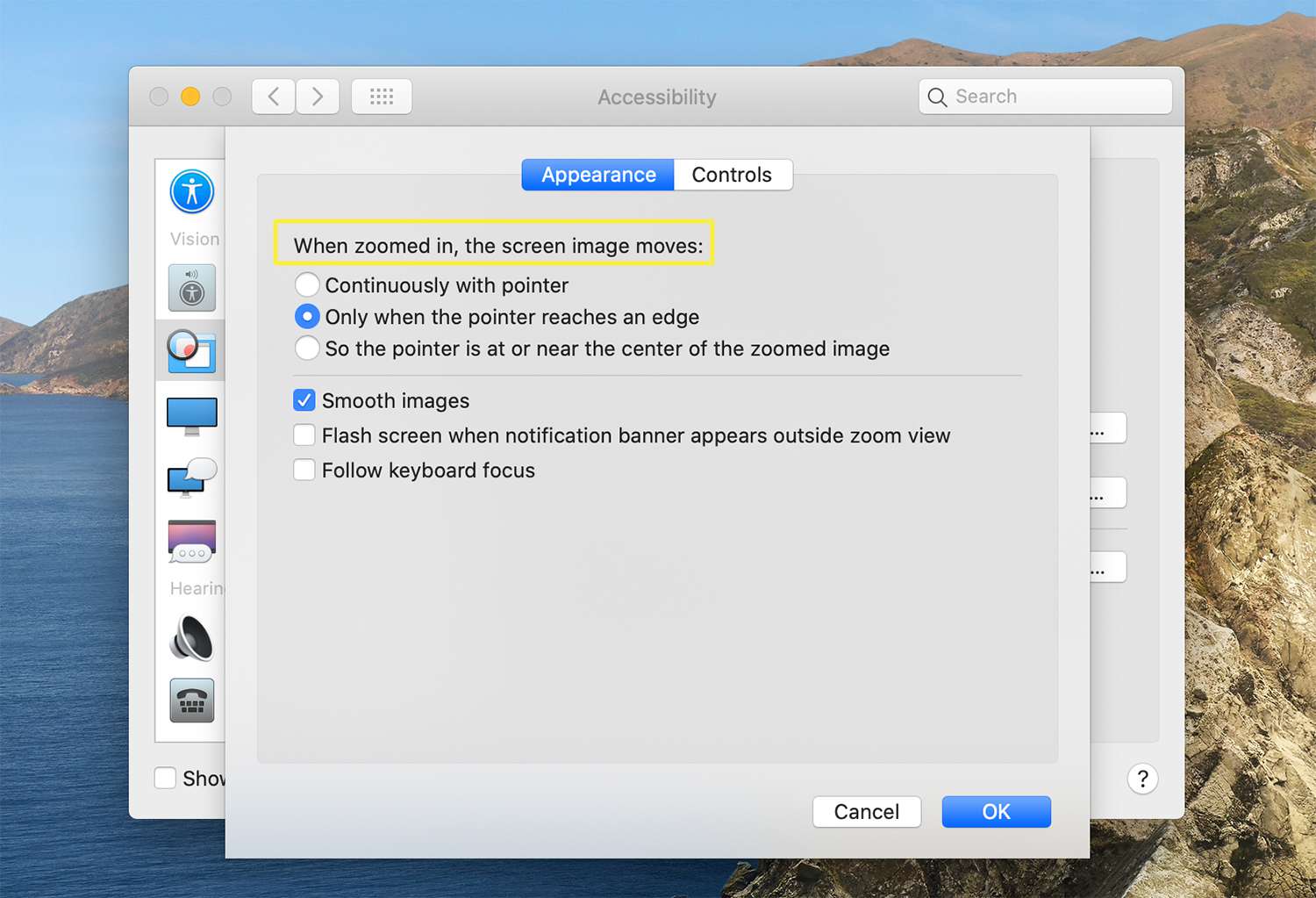This screenshot has width=1316, height=898.
Task: Open the Accessibility overview icon in sidebar
Action: coord(191,191)
